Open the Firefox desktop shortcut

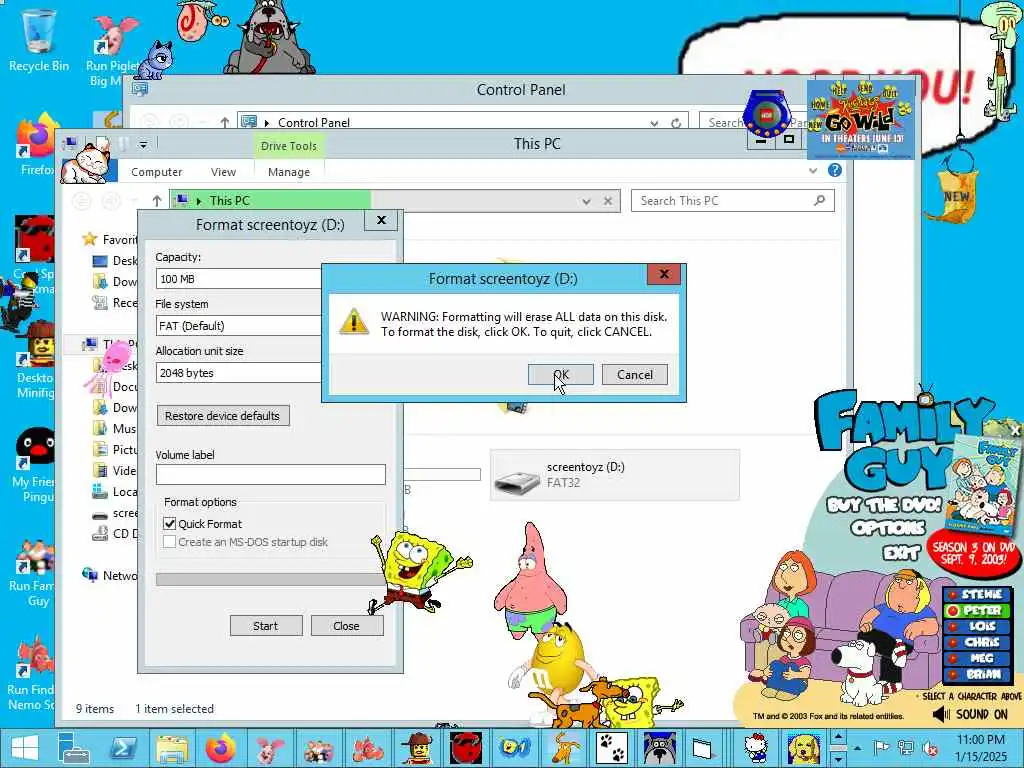(36, 145)
